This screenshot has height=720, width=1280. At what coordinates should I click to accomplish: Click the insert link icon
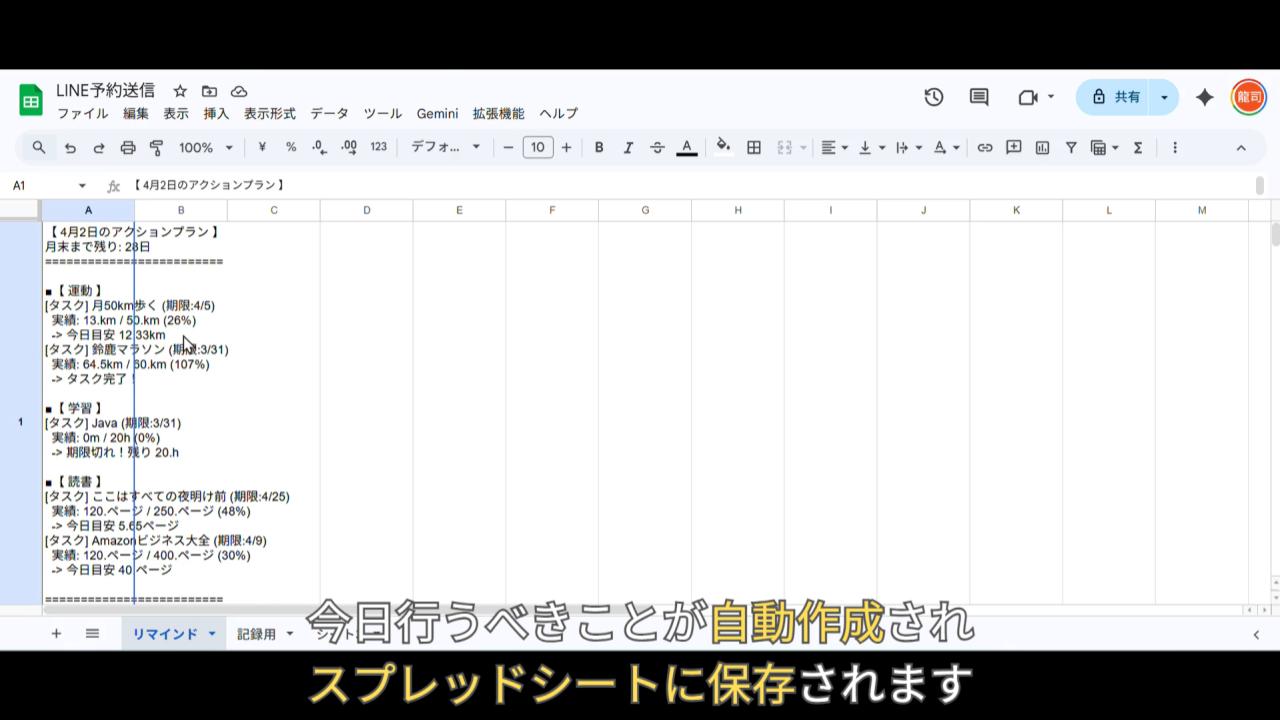(985, 148)
